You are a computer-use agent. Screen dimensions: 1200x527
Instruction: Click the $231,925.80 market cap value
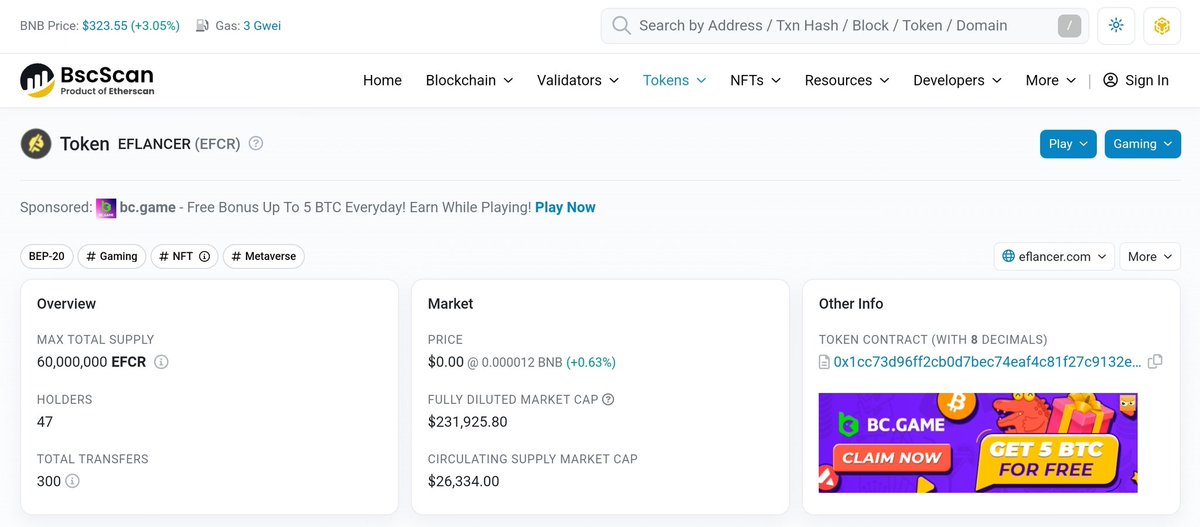pyautogui.click(x=468, y=422)
